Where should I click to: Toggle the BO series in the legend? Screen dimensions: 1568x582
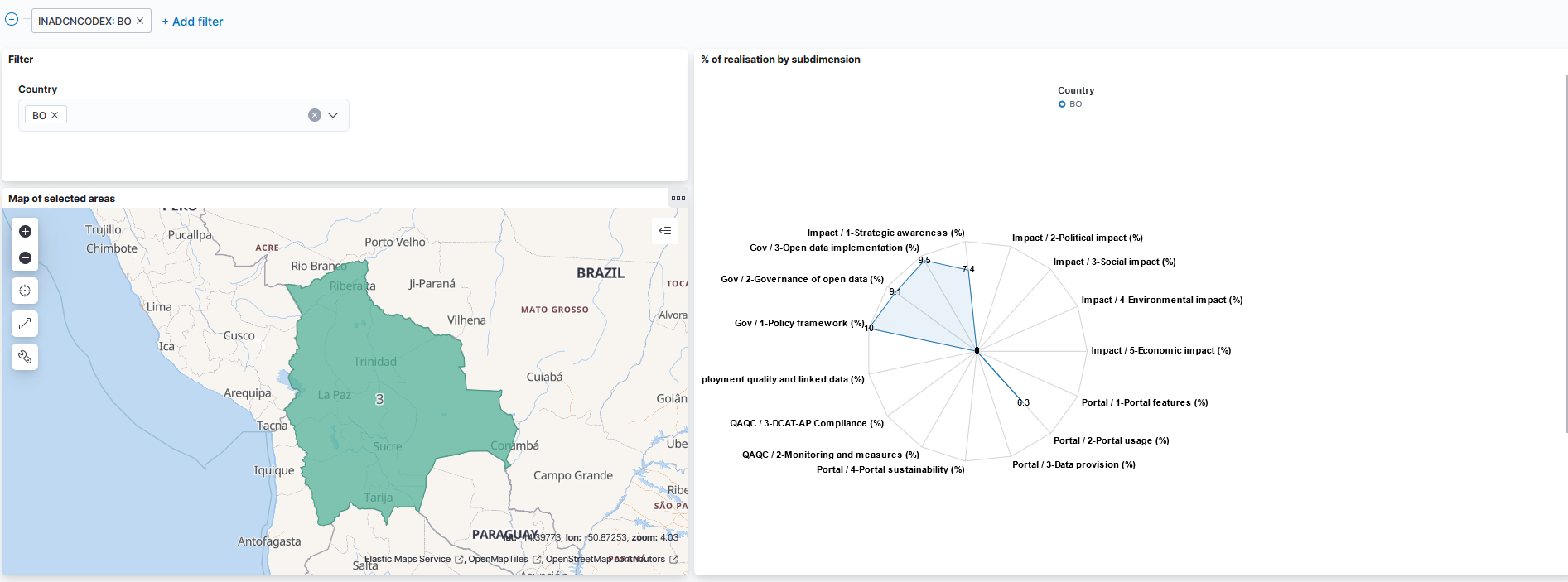pyautogui.click(x=1070, y=104)
